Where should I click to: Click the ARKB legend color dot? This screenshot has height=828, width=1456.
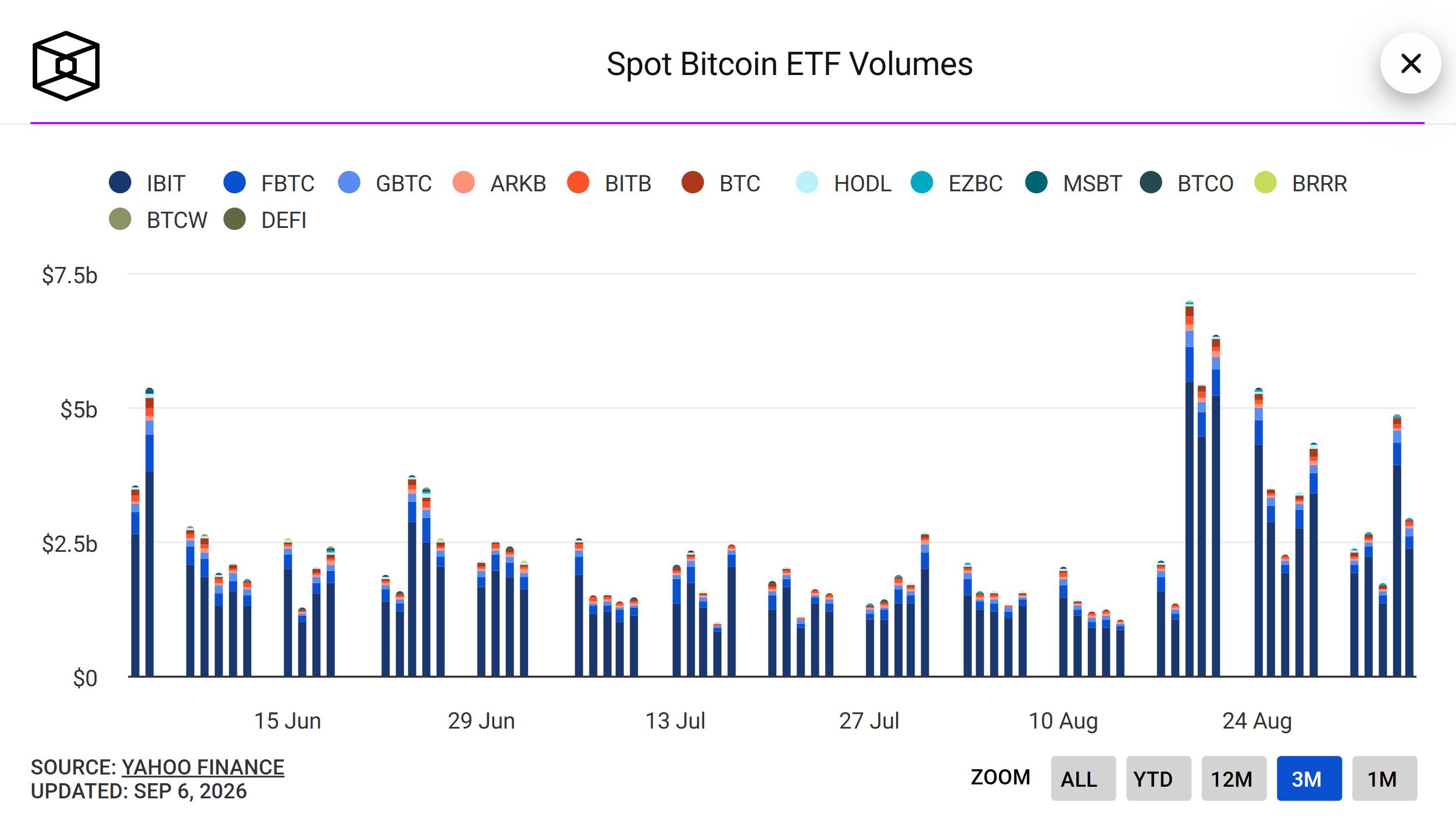tap(463, 183)
